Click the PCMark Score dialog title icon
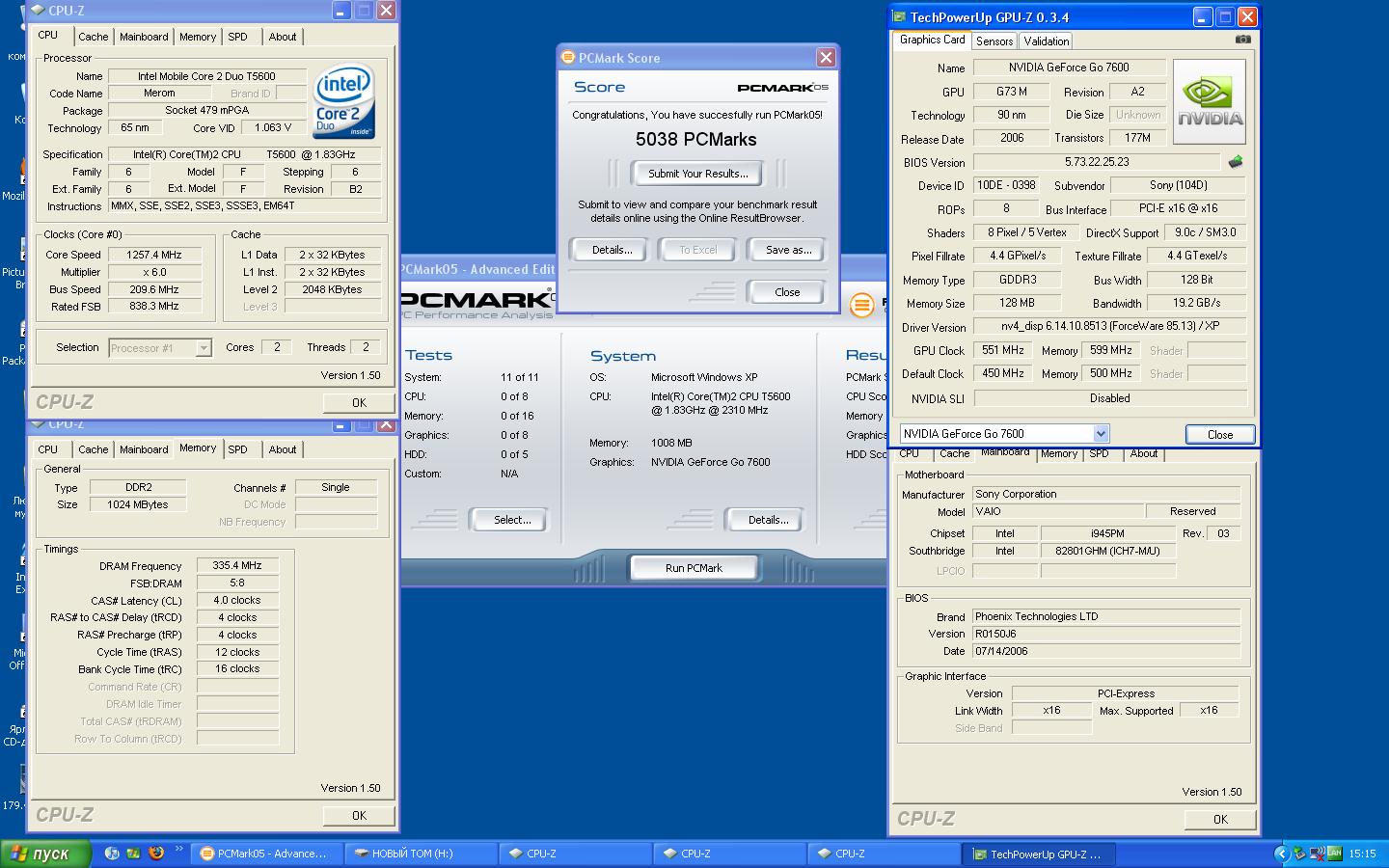This screenshot has width=1389, height=868. 568,58
